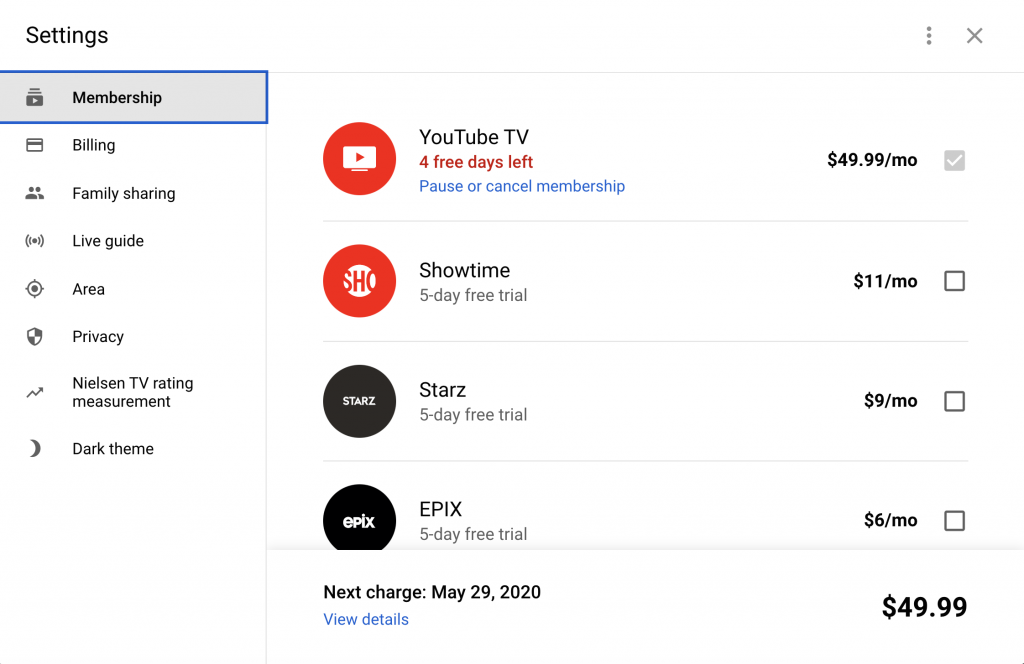Click the $6/mo EPIX price

[890, 520]
